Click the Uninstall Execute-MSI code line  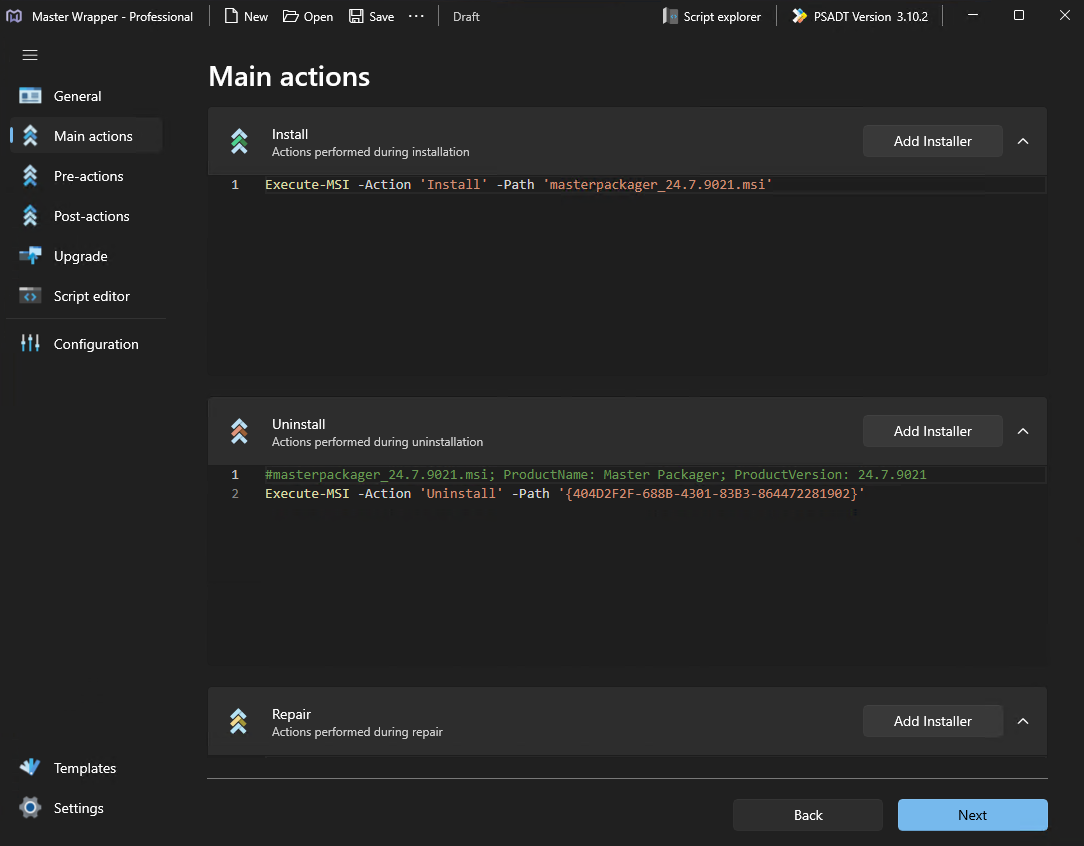(565, 494)
